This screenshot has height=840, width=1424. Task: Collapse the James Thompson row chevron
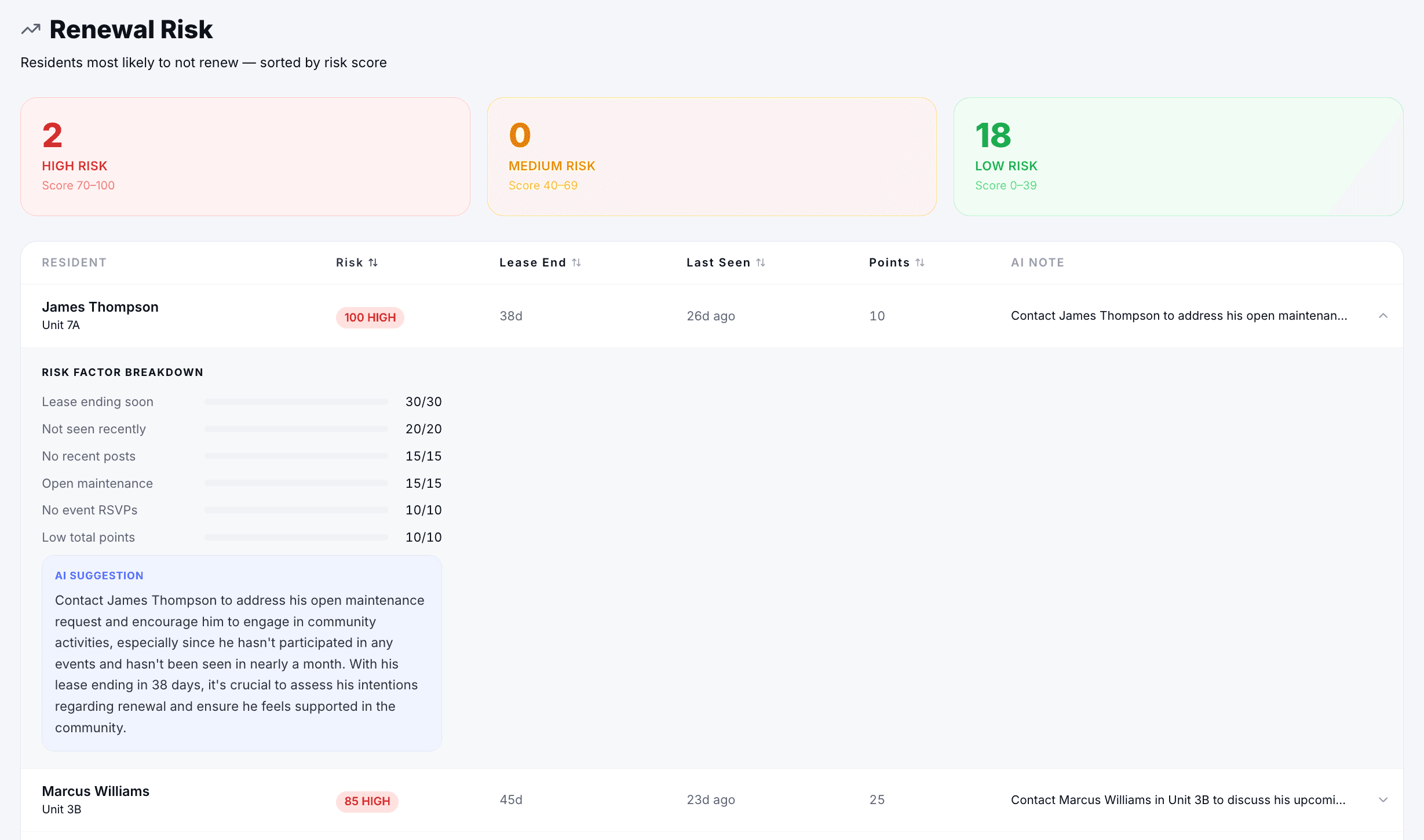tap(1383, 316)
